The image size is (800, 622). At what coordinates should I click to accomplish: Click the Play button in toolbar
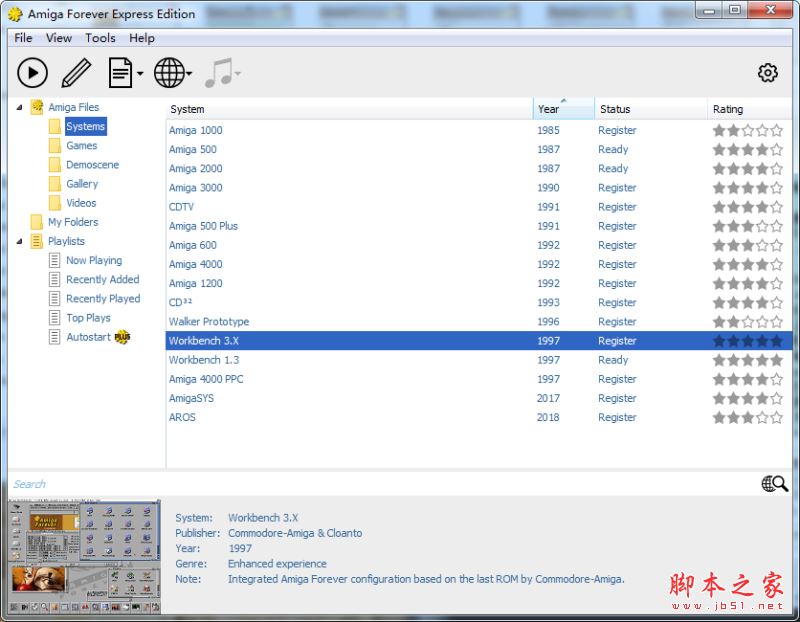pyautogui.click(x=32, y=73)
